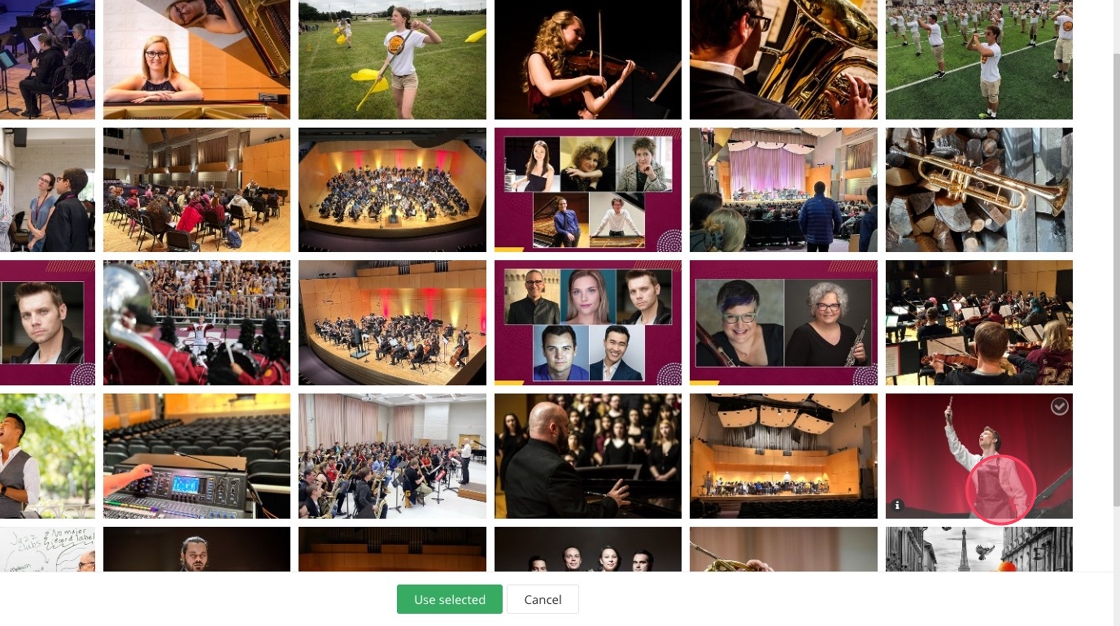The height and width of the screenshot is (626, 1120).
Task: Pick the sousaphone stadium crowd photo
Action: coord(196,323)
